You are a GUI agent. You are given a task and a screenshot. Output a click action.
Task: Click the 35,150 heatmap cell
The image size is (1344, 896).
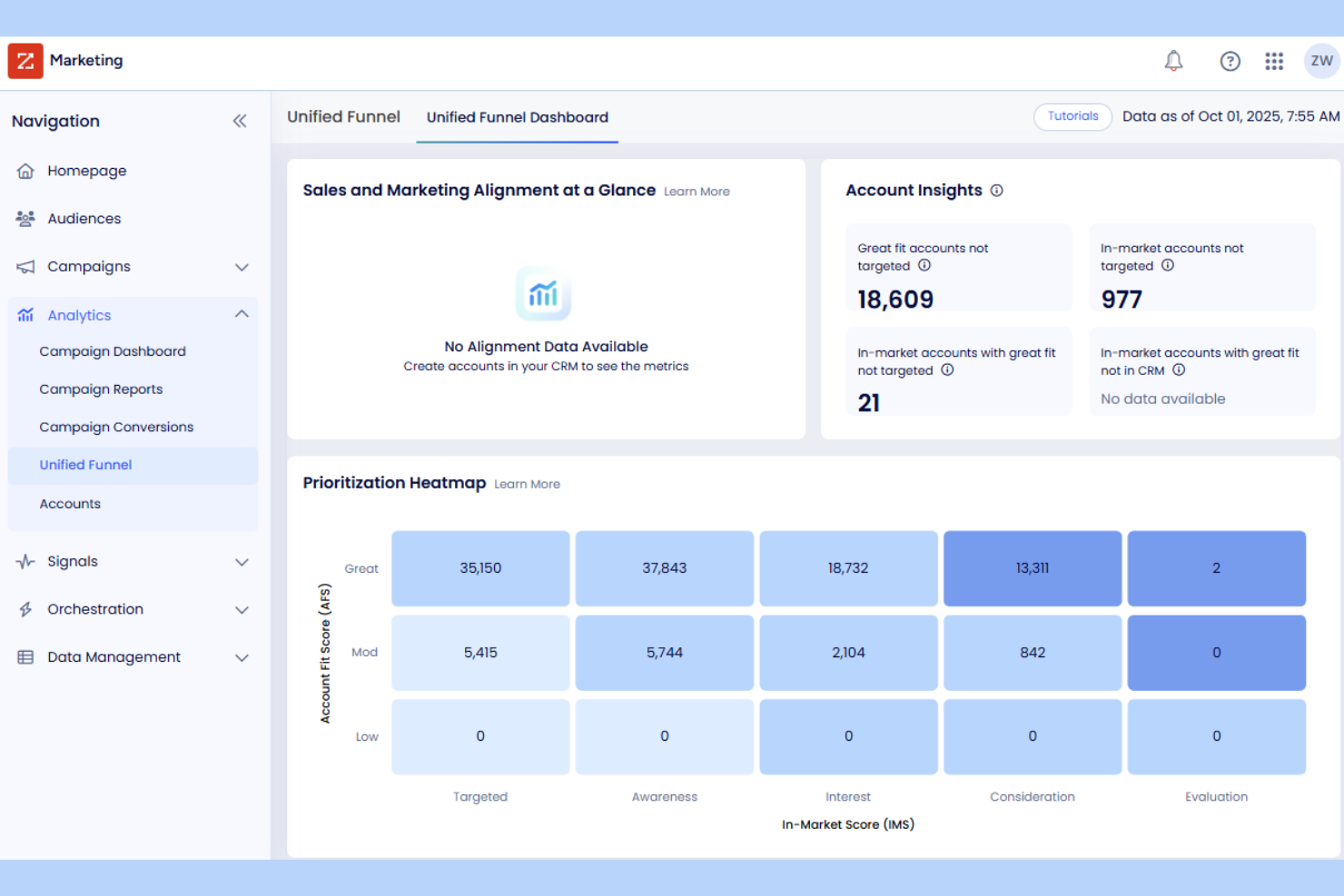tap(480, 568)
